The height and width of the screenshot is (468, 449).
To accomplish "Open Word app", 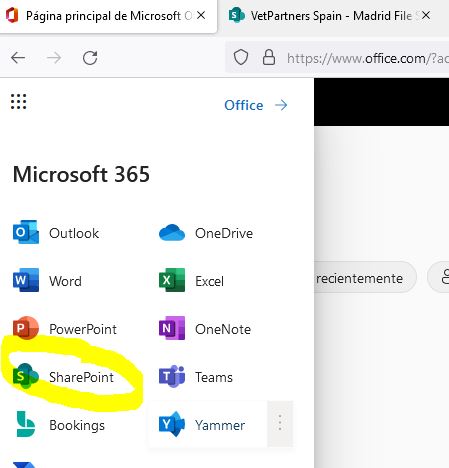I will [x=47, y=280].
